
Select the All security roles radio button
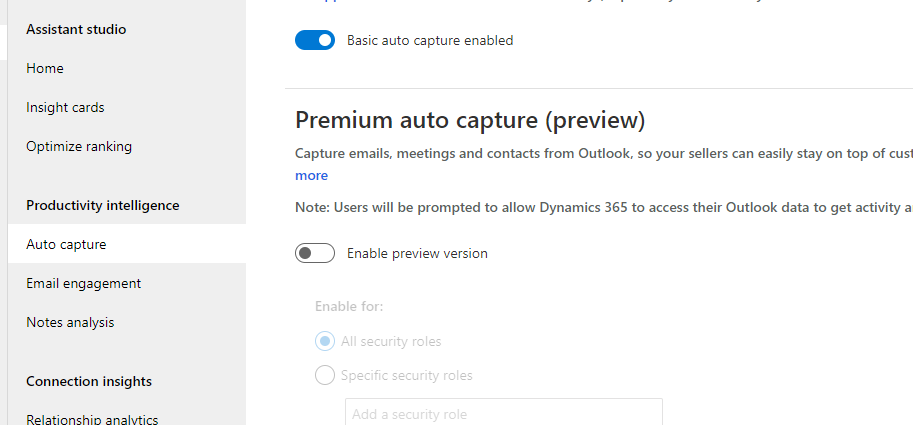tap(325, 341)
